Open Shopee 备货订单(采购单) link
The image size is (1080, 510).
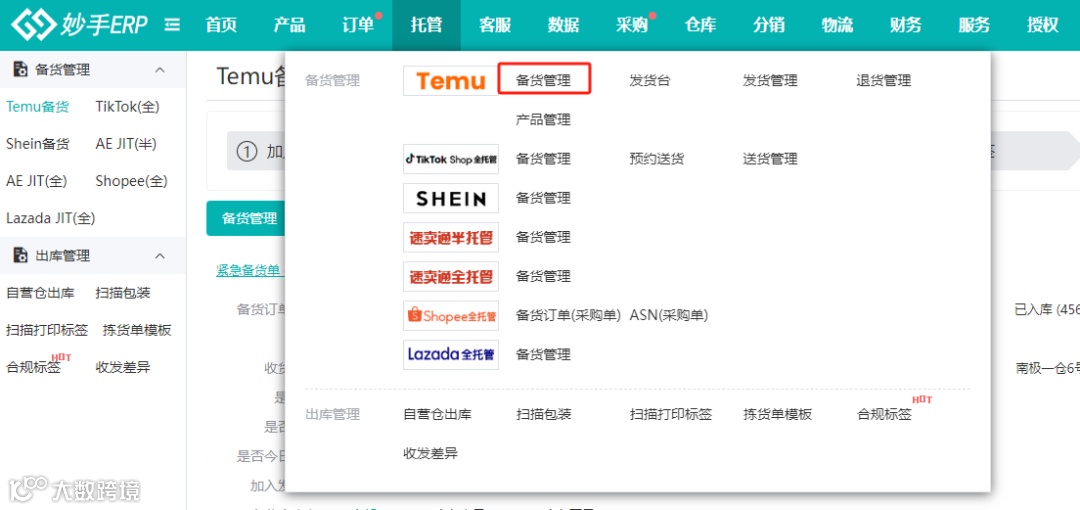pos(569,316)
